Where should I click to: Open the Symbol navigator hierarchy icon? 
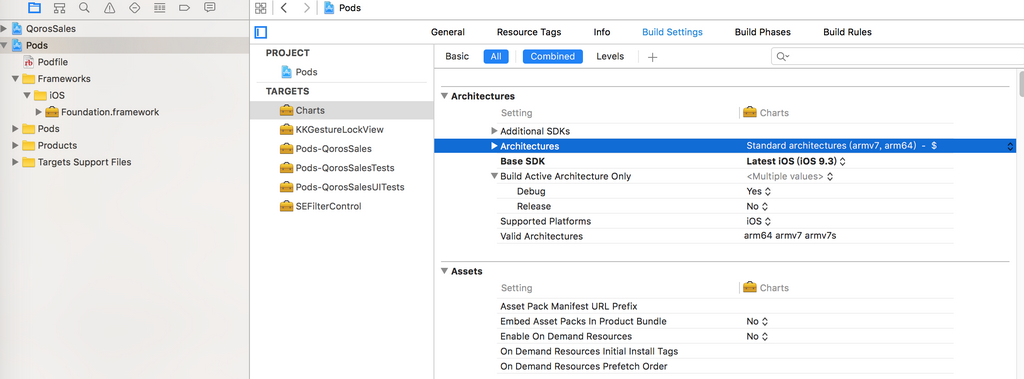pos(59,8)
